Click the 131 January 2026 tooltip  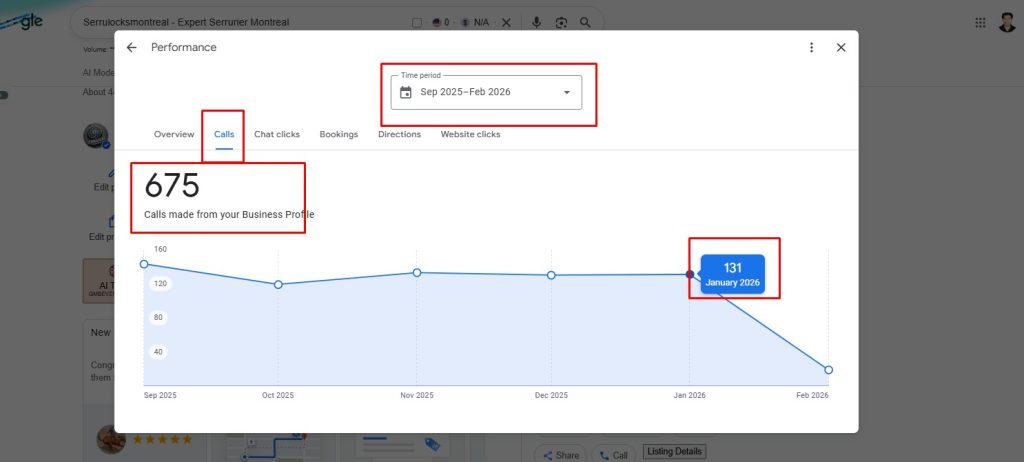click(732, 274)
